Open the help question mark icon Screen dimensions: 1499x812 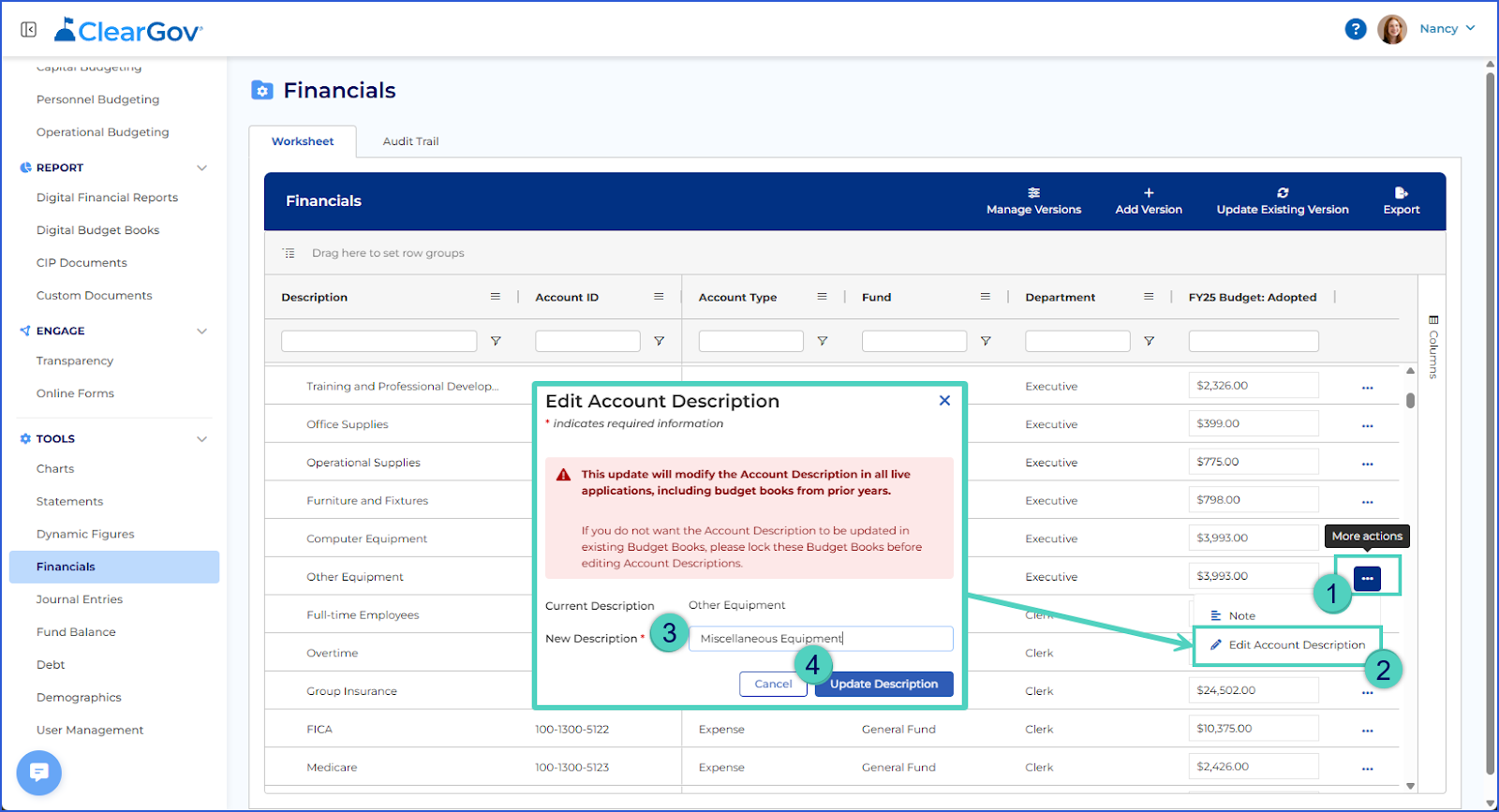(x=1356, y=29)
